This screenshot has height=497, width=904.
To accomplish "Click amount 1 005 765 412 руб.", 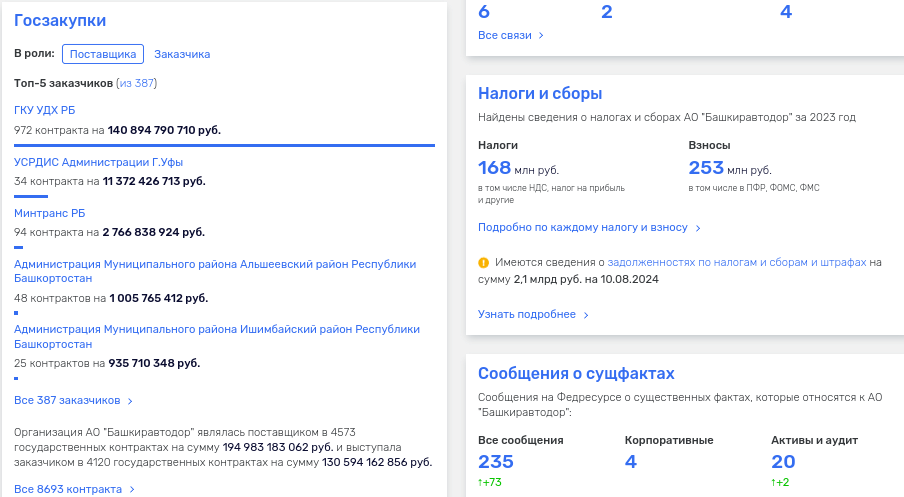I will (x=159, y=298).
